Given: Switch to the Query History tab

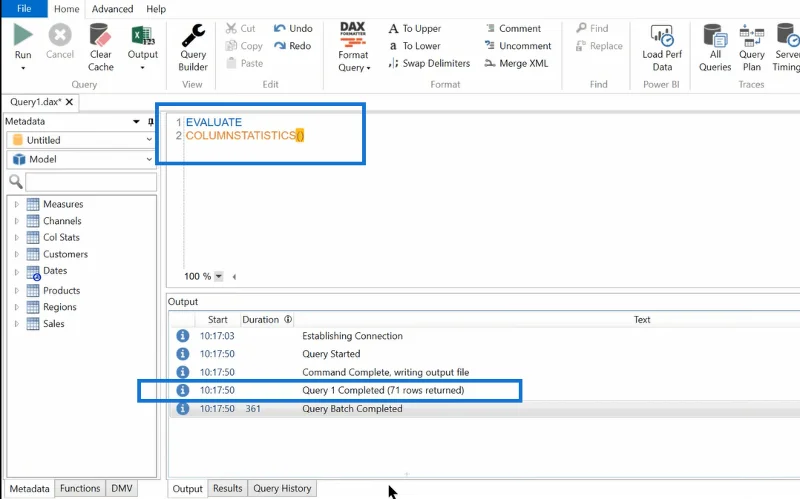Looking at the screenshot, I should tap(282, 488).
